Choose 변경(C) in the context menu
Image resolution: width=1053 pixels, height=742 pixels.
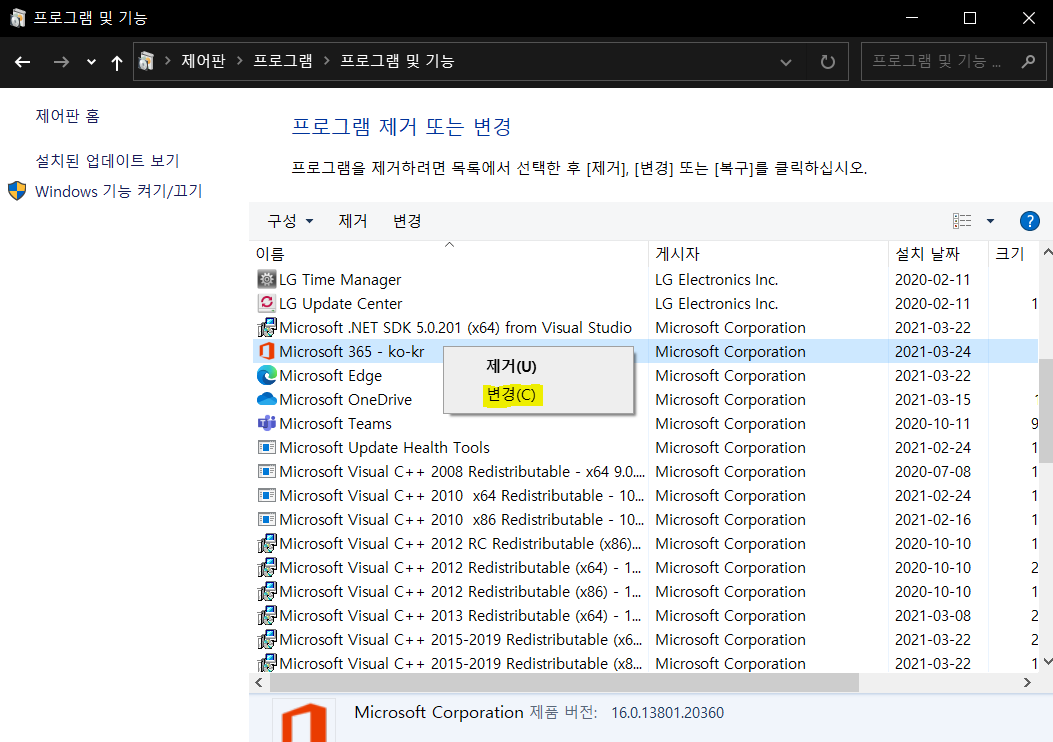coord(511,395)
